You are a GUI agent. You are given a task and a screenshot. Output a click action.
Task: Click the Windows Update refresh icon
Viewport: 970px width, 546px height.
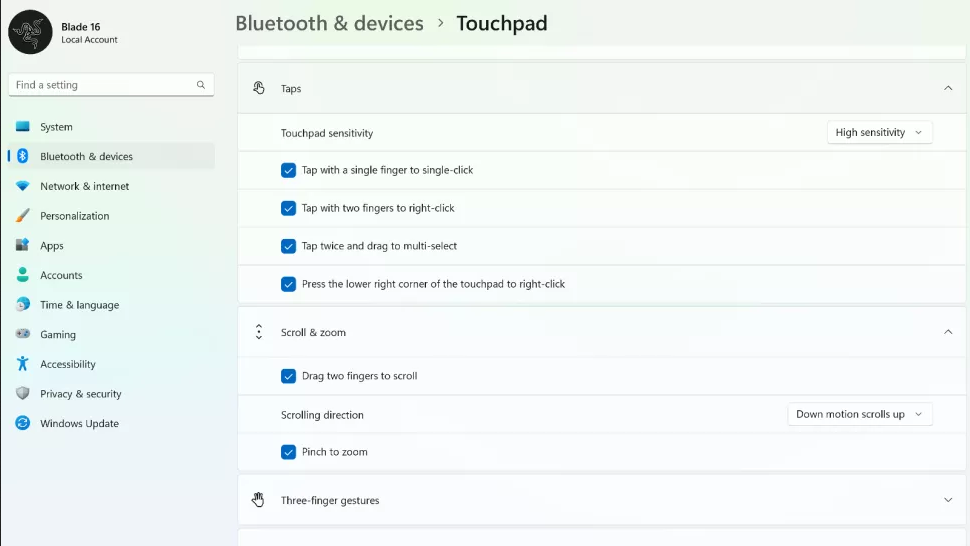pos(23,423)
